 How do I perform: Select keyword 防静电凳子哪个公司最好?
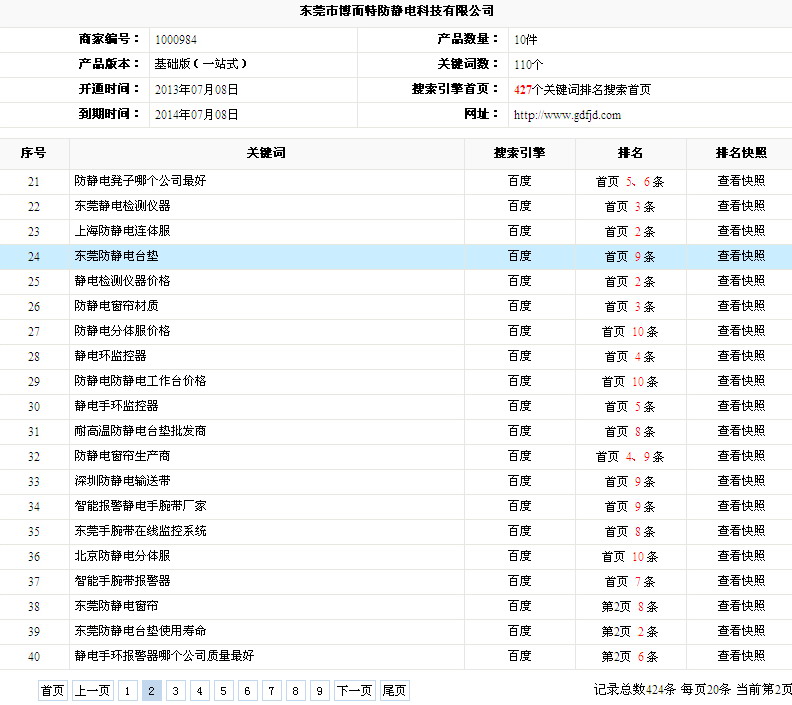click(140, 181)
